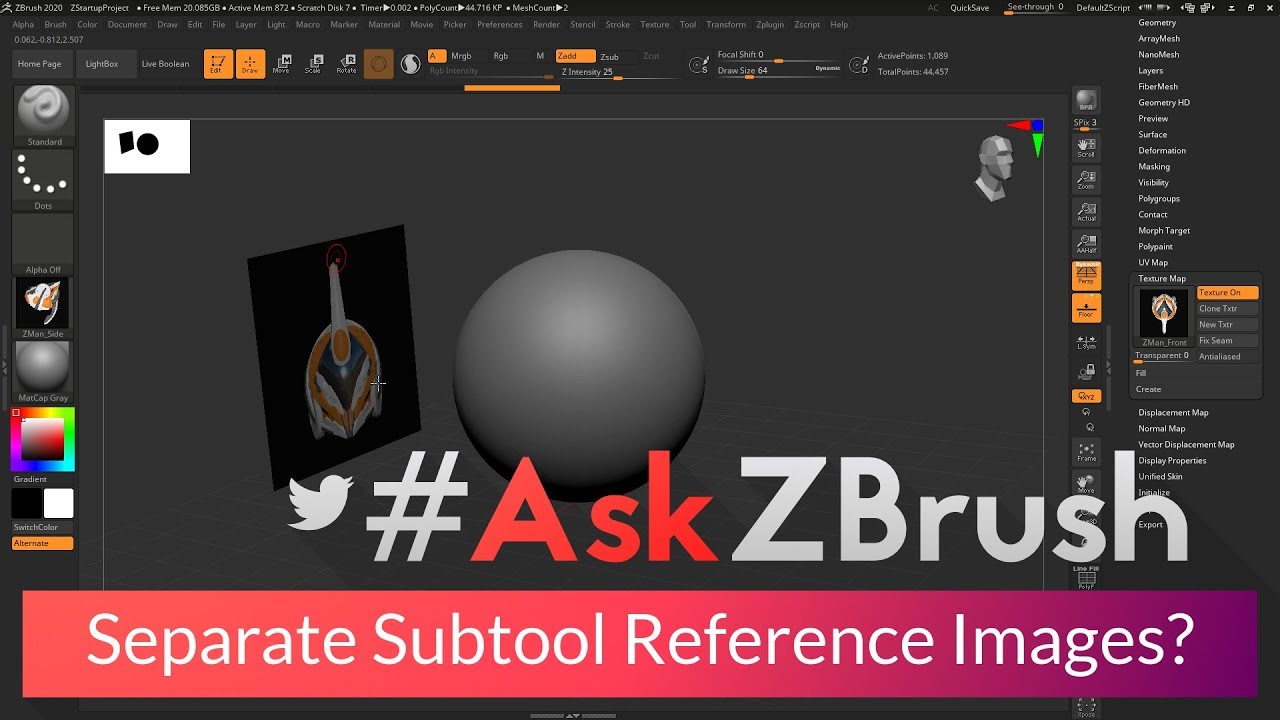Image resolution: width=1280 pixels, height=720 pixels.
Task: Open the Texture menu
Action: point(654,24)
